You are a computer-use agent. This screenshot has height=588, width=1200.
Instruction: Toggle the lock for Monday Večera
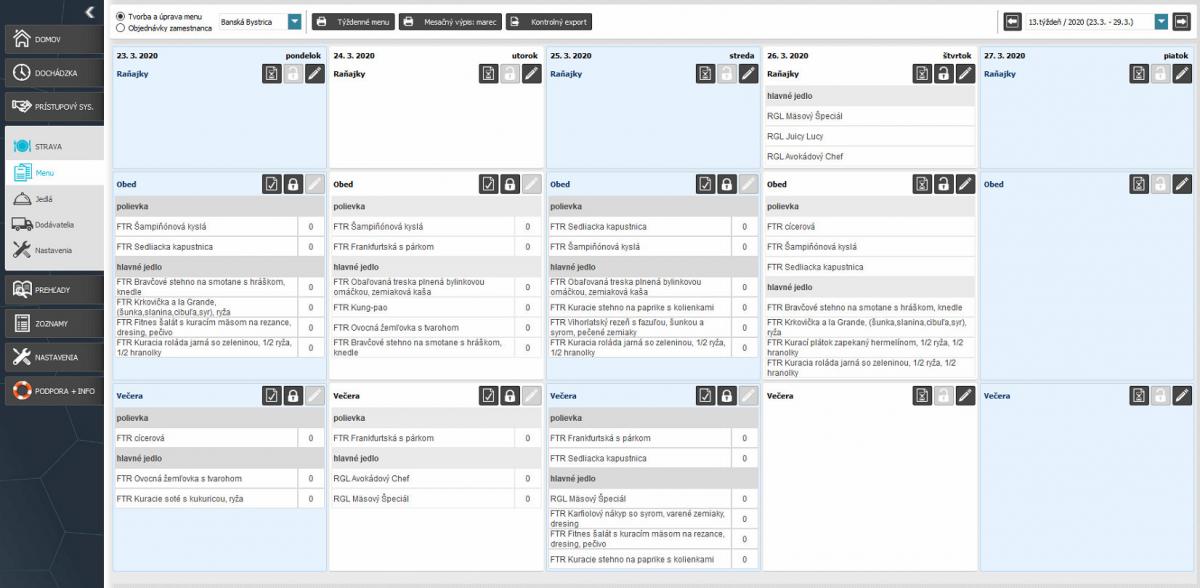click(x=294, y=396)
